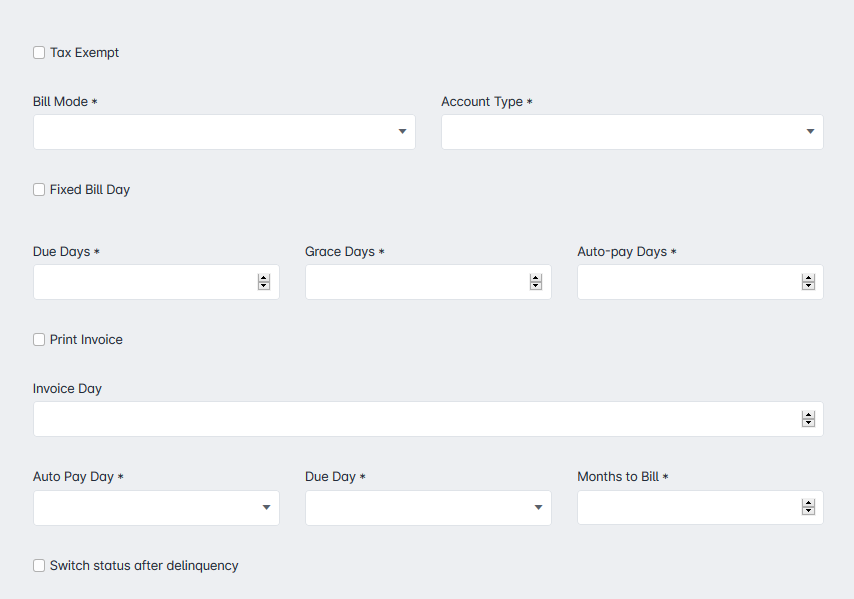Decrease Due Days with down arrow

[x=264, y=286]
